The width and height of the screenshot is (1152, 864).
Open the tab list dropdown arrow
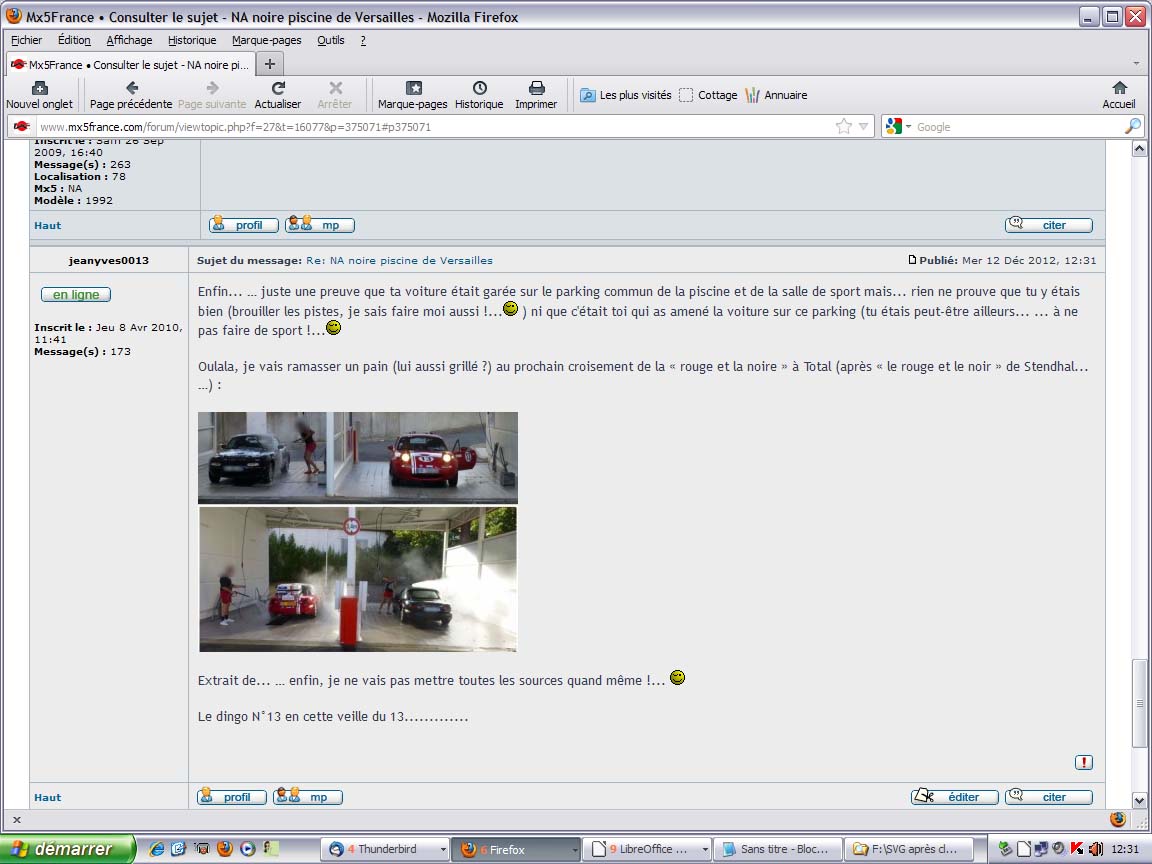[x=1136, y=64]
